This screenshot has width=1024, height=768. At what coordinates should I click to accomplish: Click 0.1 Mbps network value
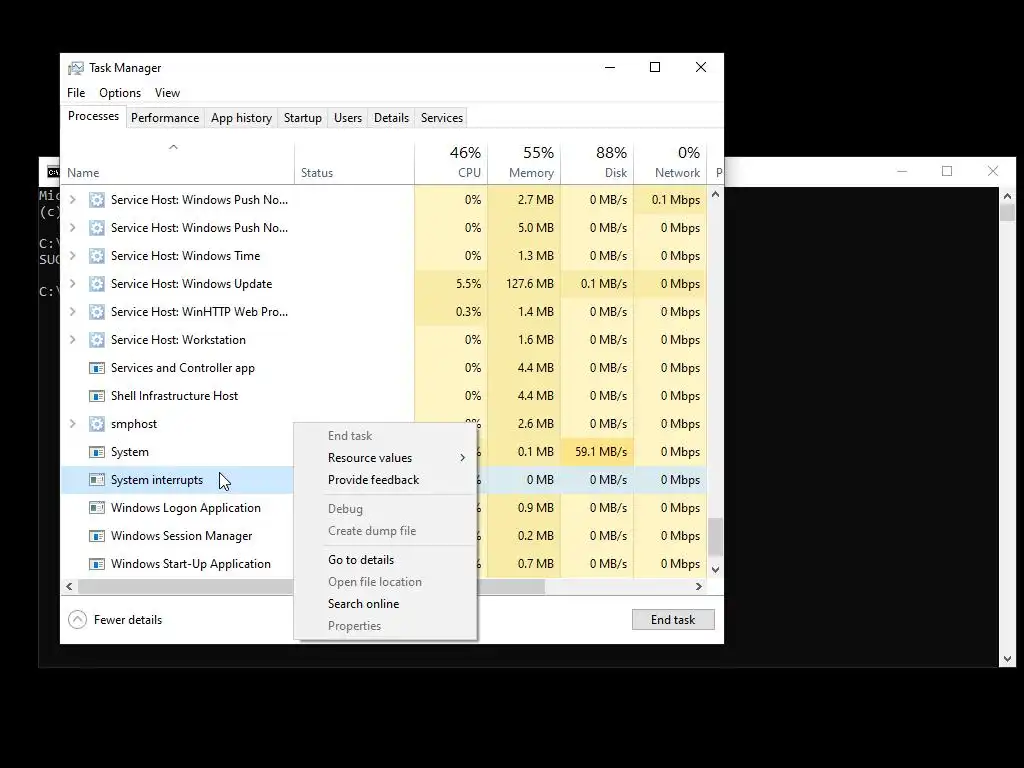(675, 200)
